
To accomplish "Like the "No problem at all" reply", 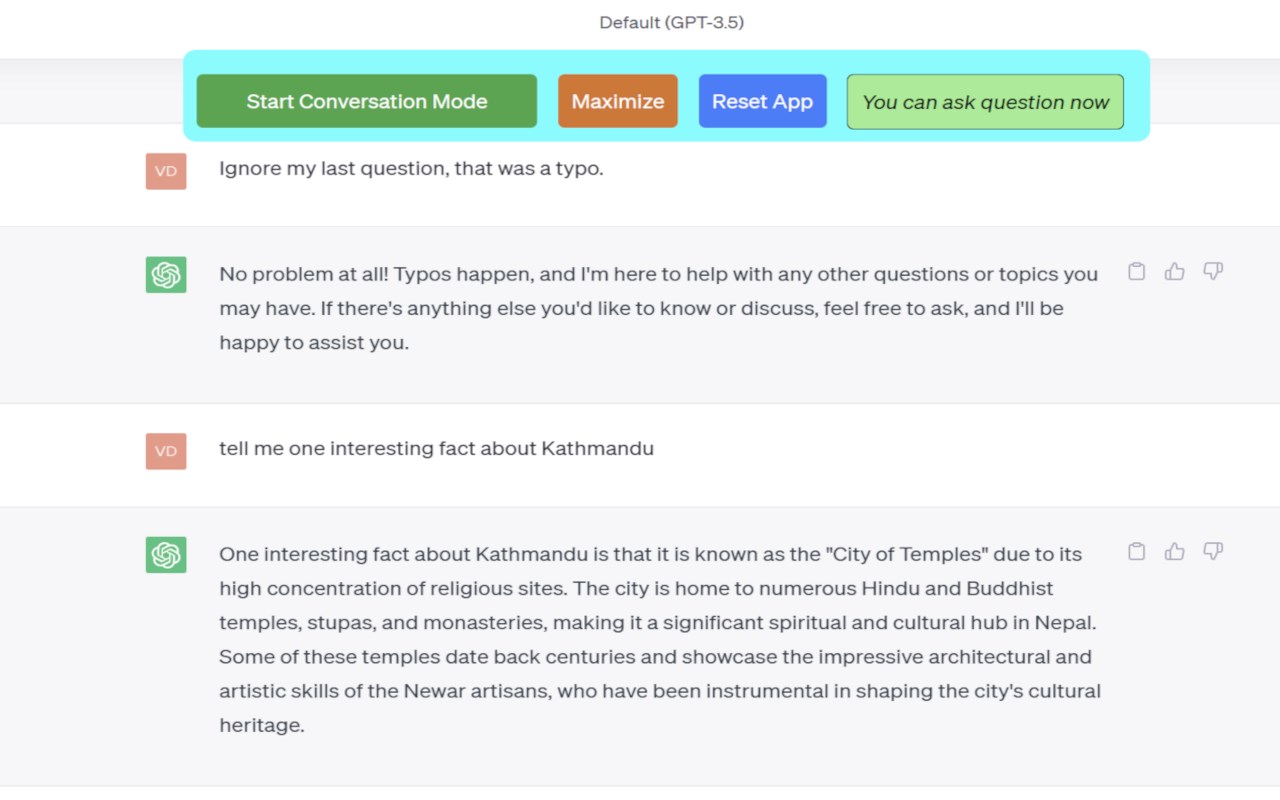I will [x=1174, y=271].
